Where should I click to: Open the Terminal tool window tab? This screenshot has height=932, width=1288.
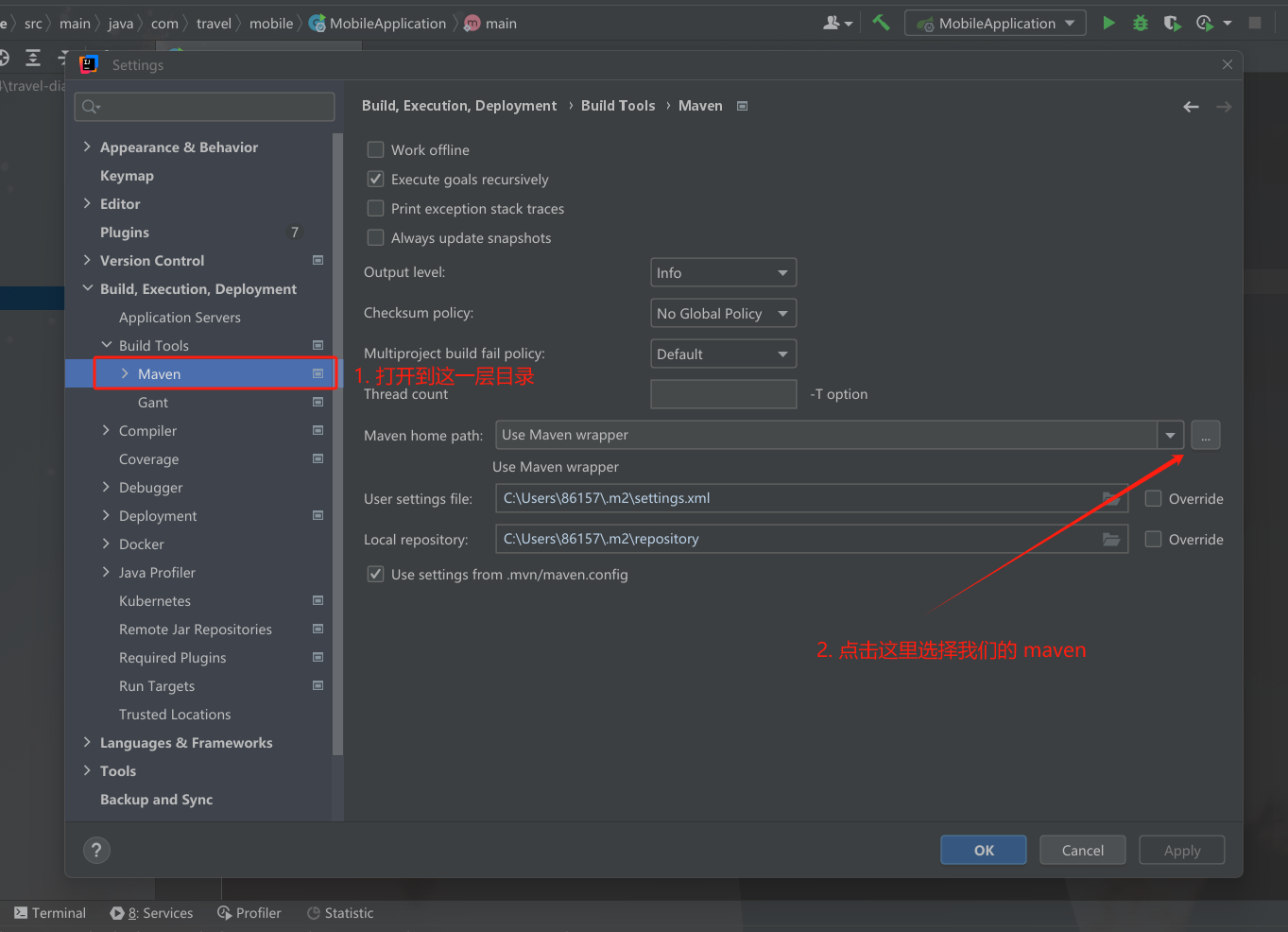tap(50, 913)
